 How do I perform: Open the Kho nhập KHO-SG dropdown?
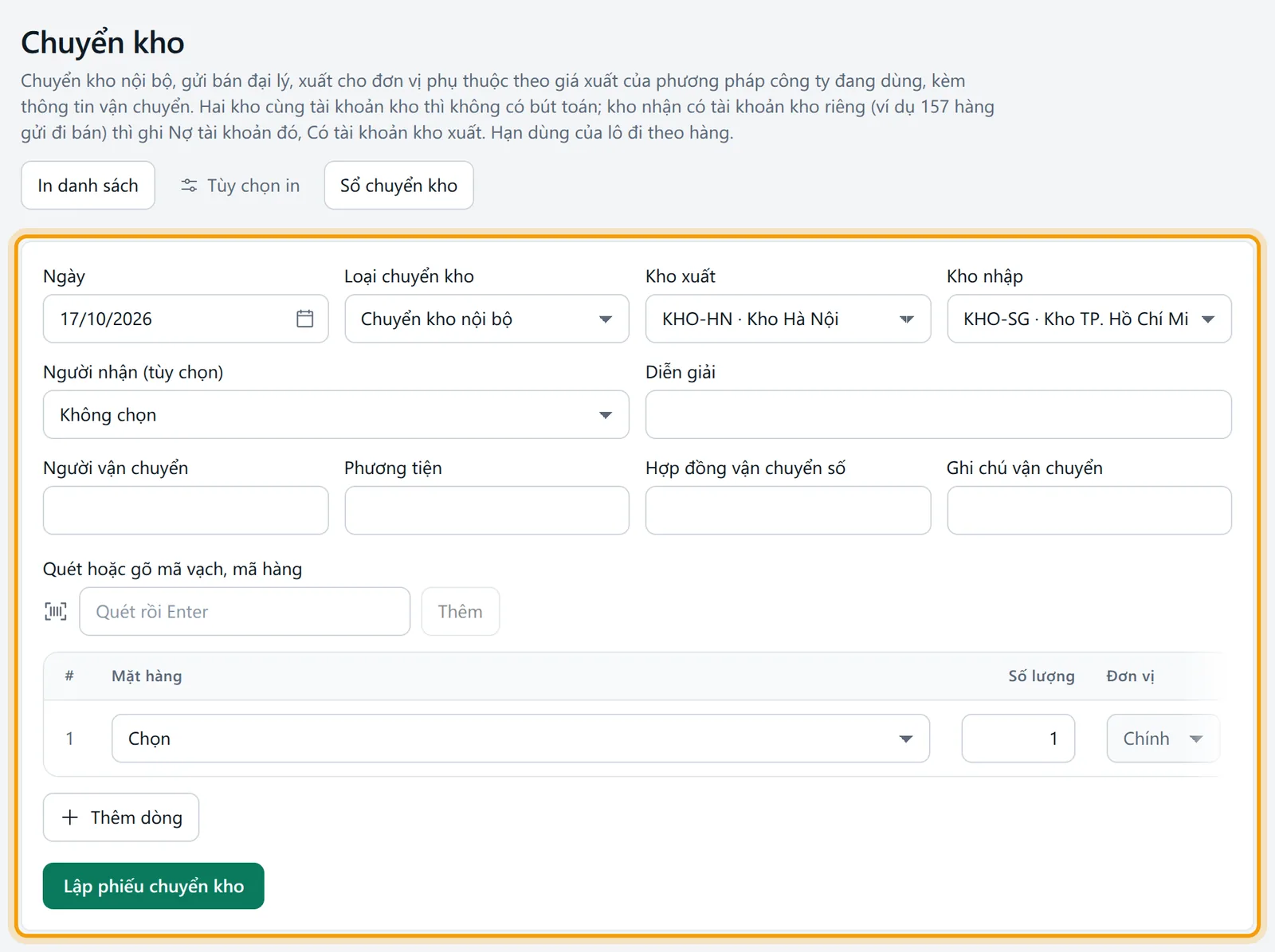point(1089,319)
